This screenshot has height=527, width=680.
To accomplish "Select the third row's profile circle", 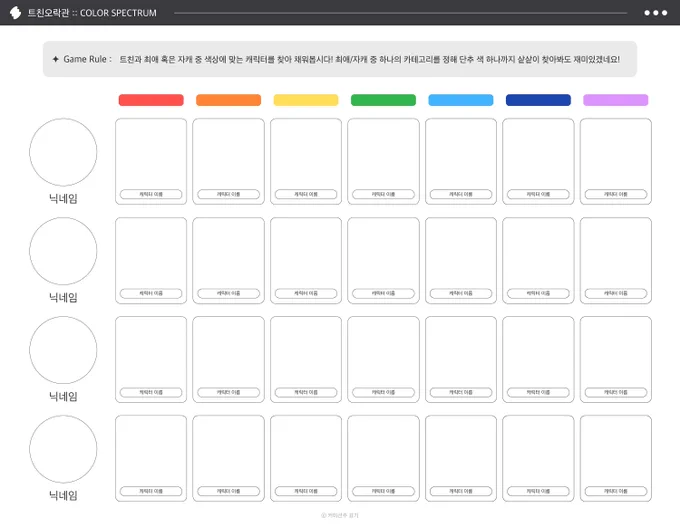I will [x=63, y=350].
